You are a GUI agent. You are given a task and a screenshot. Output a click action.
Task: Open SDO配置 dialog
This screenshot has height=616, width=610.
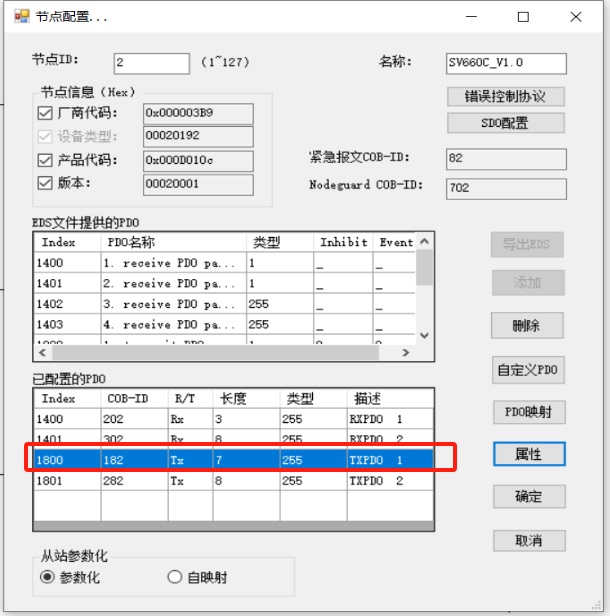point(506,123)
